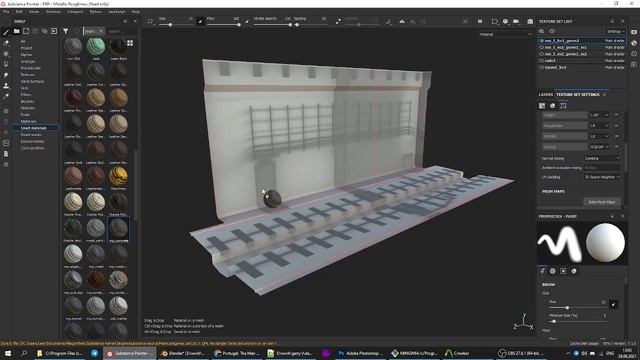Image resolution: width=640 pixels, height=360 pixels.
Task: Select Smart masks shelf category
Action: pyautogui.click(x=31, y=135)
